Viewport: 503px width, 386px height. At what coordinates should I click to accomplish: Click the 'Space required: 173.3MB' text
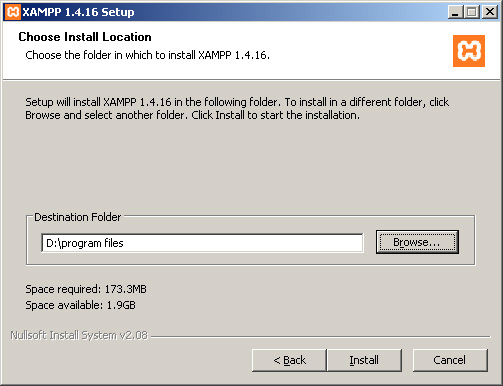[x=86, y=289]
